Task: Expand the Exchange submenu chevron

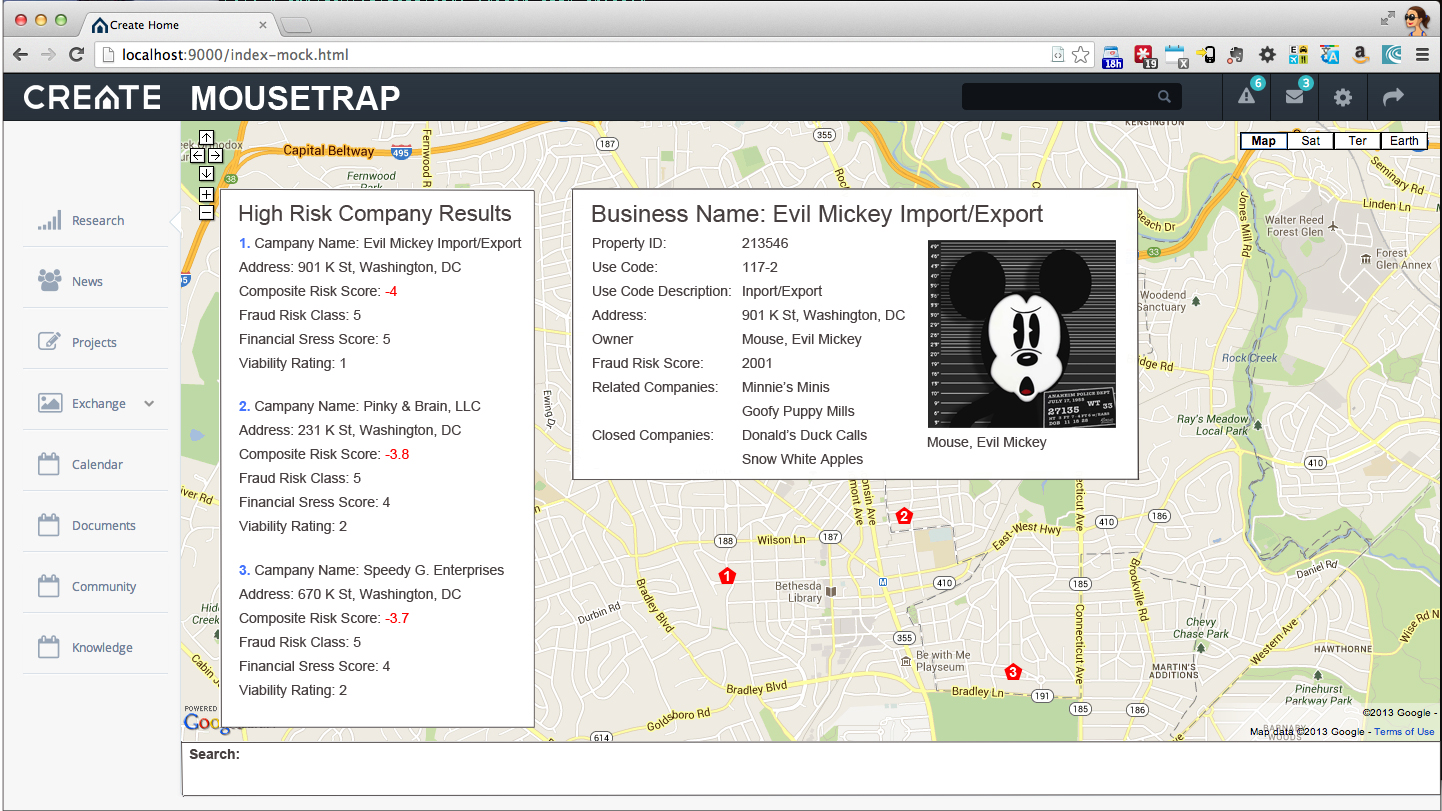Action: [x=149, y=404]
